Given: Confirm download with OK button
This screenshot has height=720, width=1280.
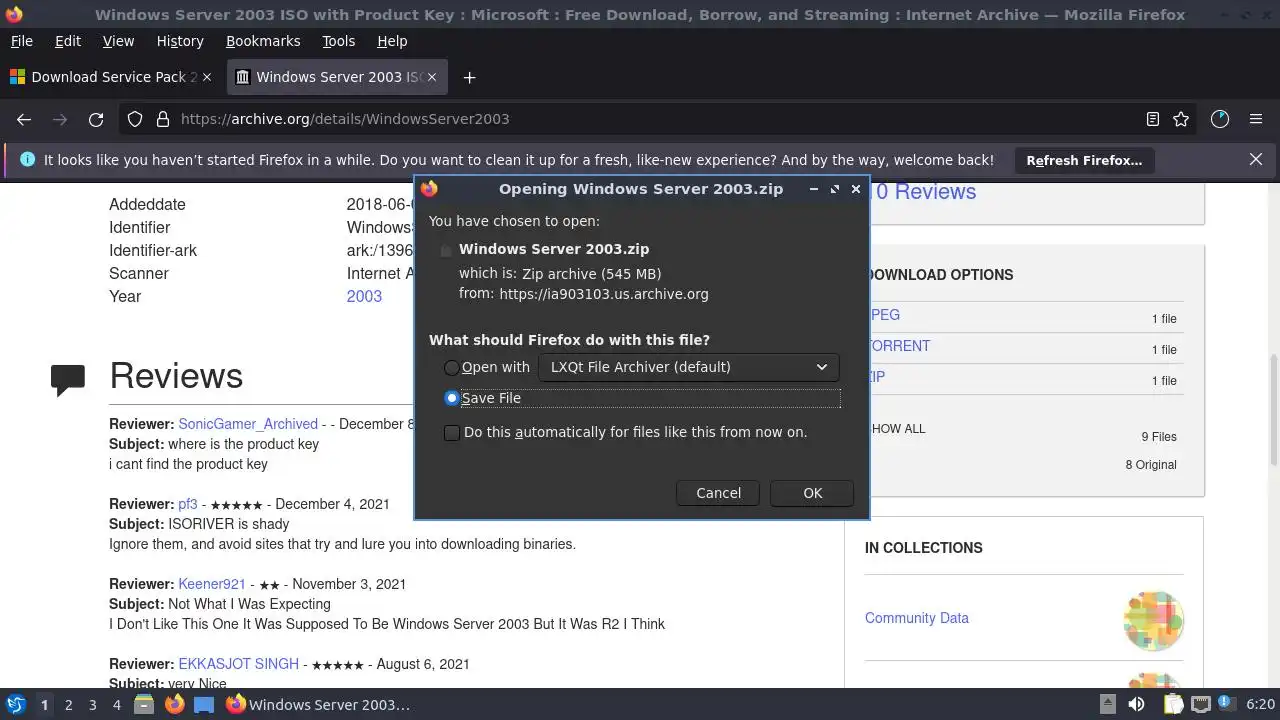Looking at the screenshot, I should pos(812,493).
